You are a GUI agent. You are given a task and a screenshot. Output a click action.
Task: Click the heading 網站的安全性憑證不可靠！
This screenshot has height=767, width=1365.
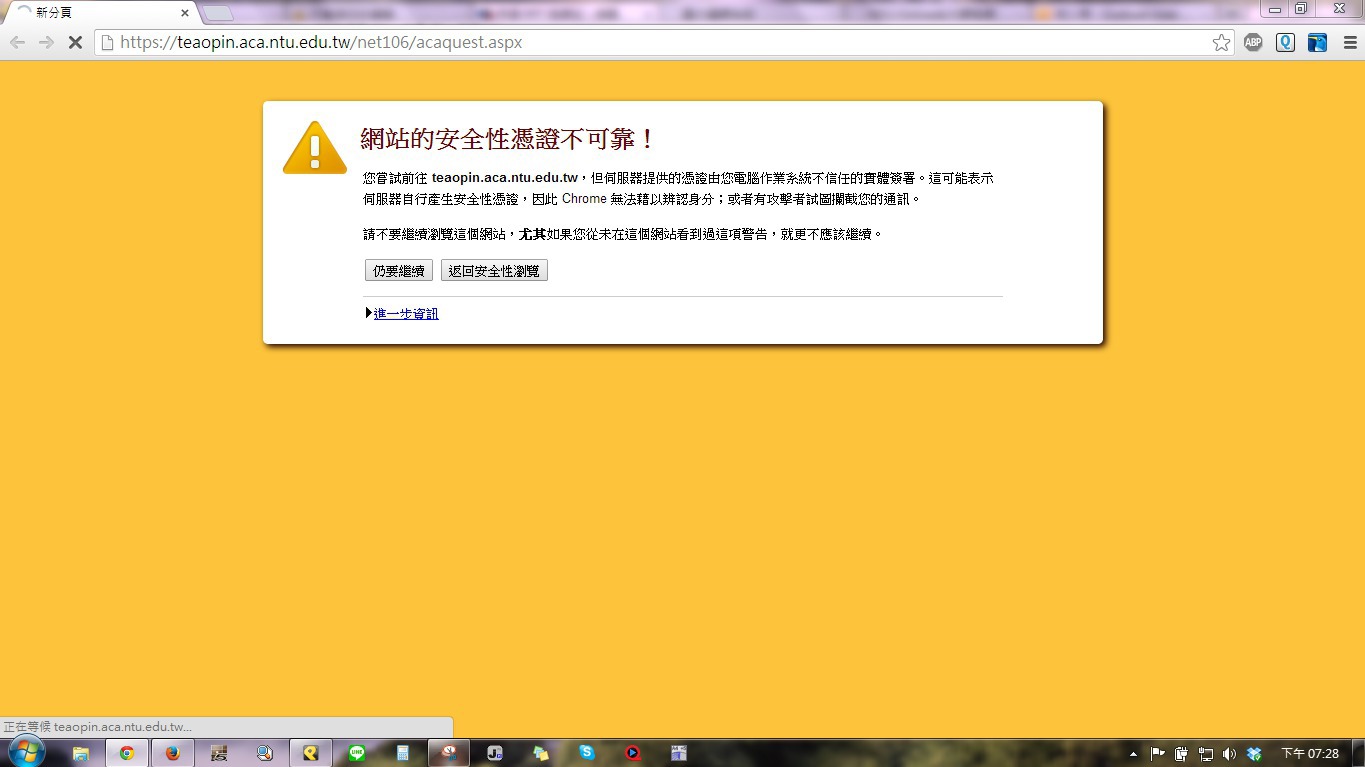(507, 139)
